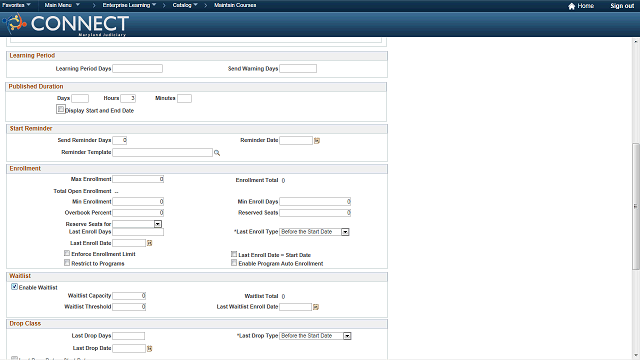Uncheck the Enable Waitlist checkbox
The width and height of the screenshot is (640, 360).
(x=14, y=287)
